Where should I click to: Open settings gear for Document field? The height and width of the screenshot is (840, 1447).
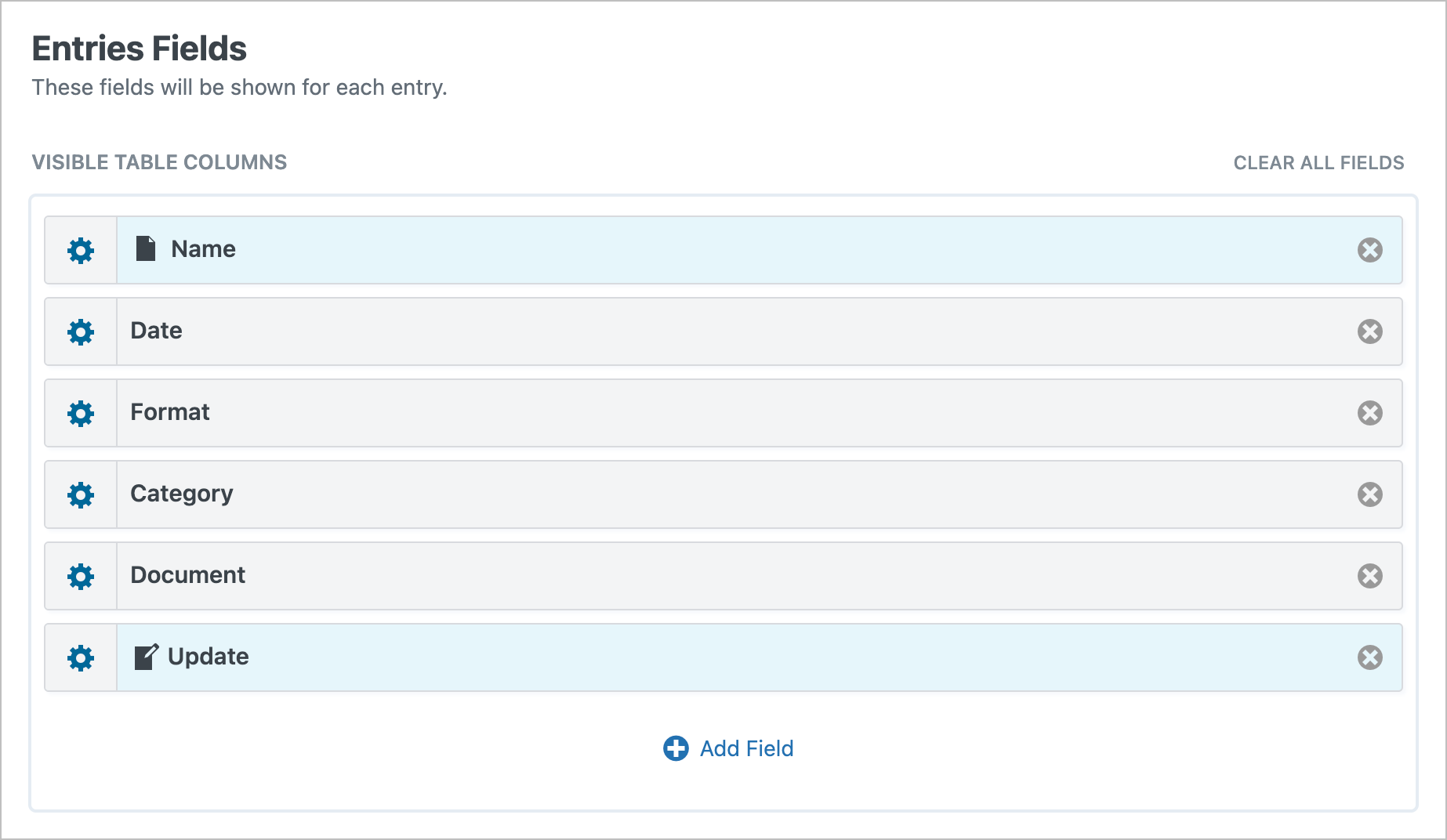pos(81,577)
